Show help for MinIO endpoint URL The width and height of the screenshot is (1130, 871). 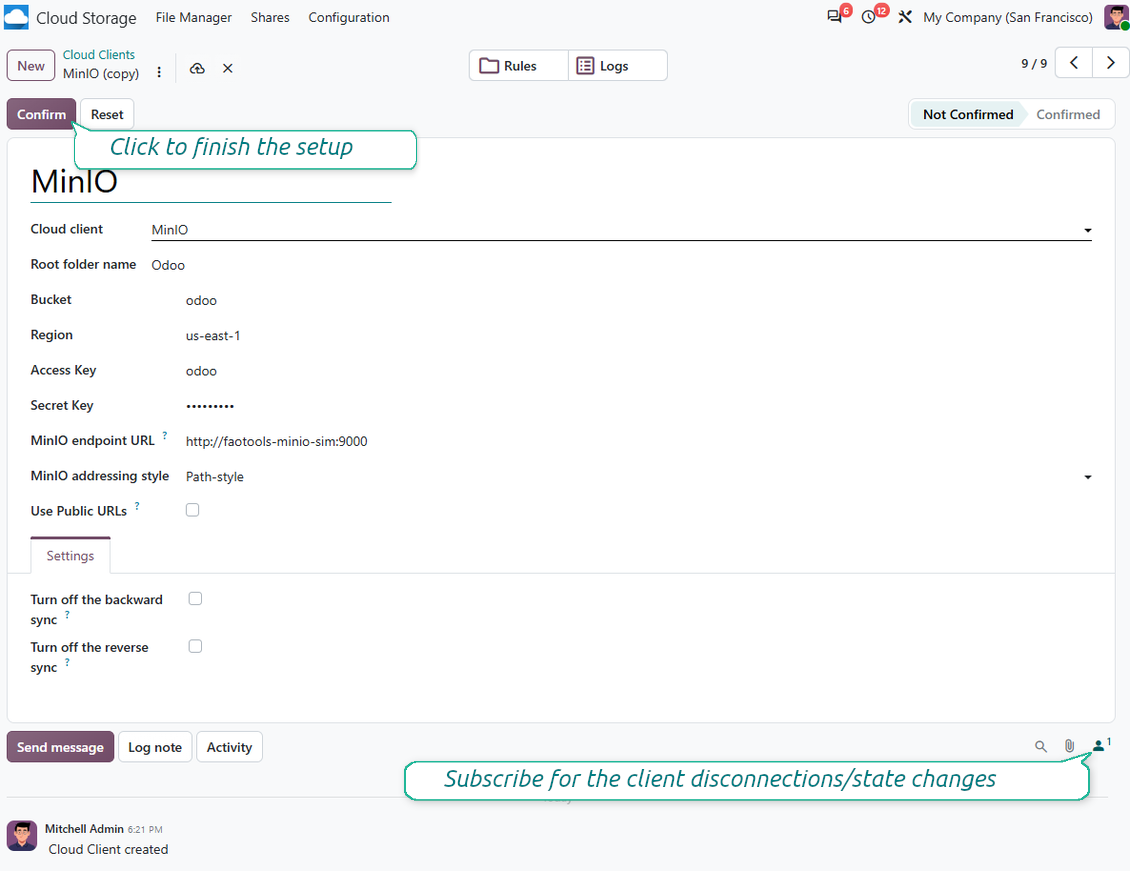click(164, 435)
